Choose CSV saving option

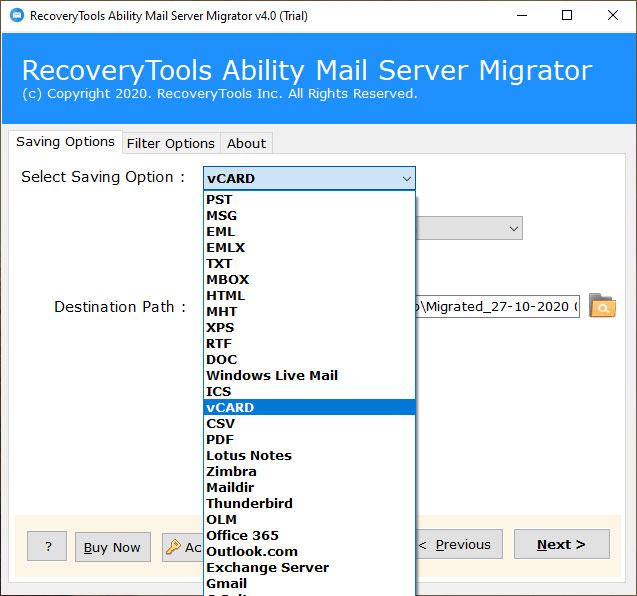(x=309, y=423)
